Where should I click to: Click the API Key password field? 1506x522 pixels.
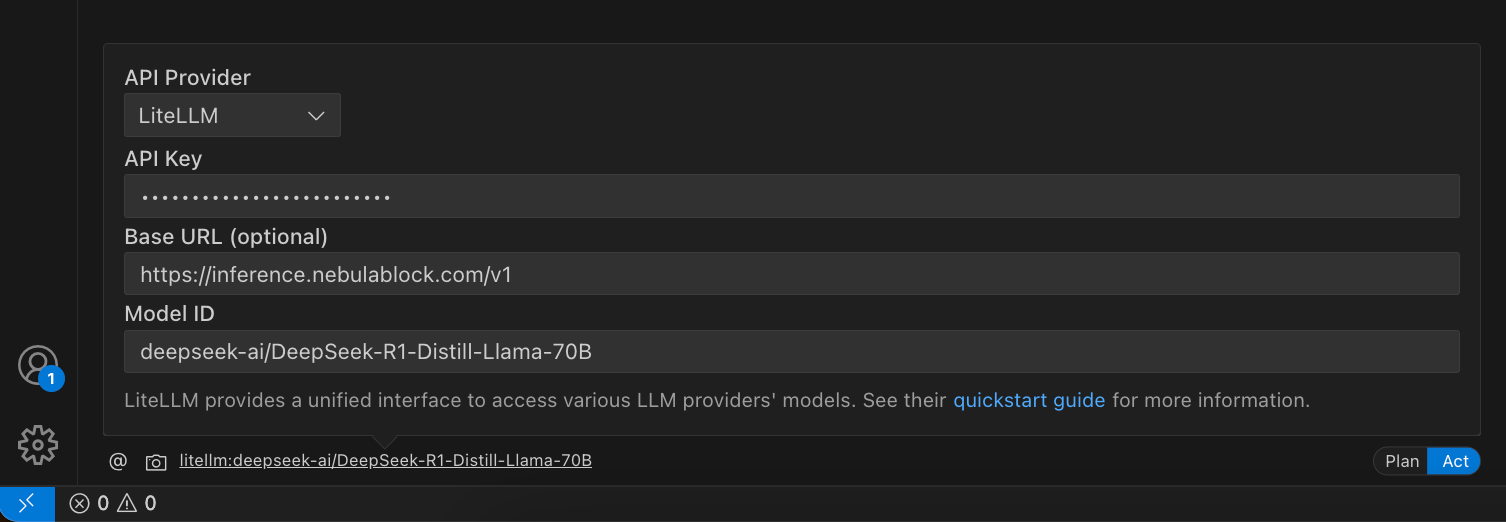click(791, 196)
